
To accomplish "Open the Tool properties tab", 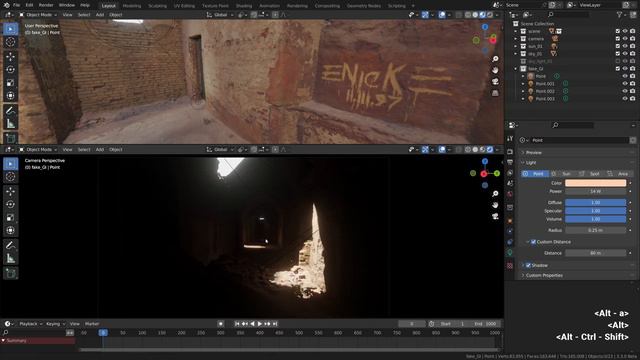I will 510,139.
